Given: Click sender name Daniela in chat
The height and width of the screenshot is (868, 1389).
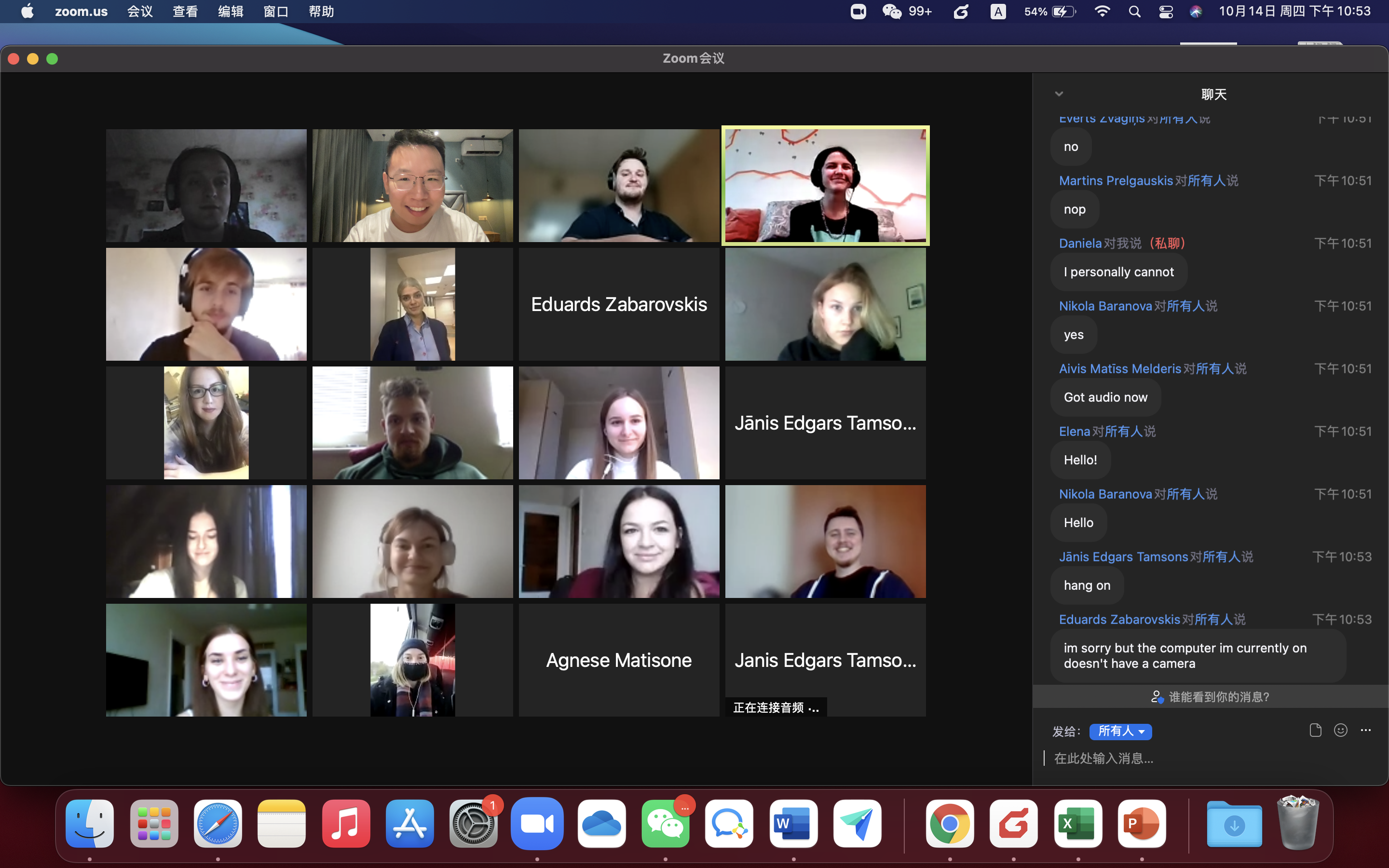Looking at the screenshot, I should click(x=1080, y=244).
